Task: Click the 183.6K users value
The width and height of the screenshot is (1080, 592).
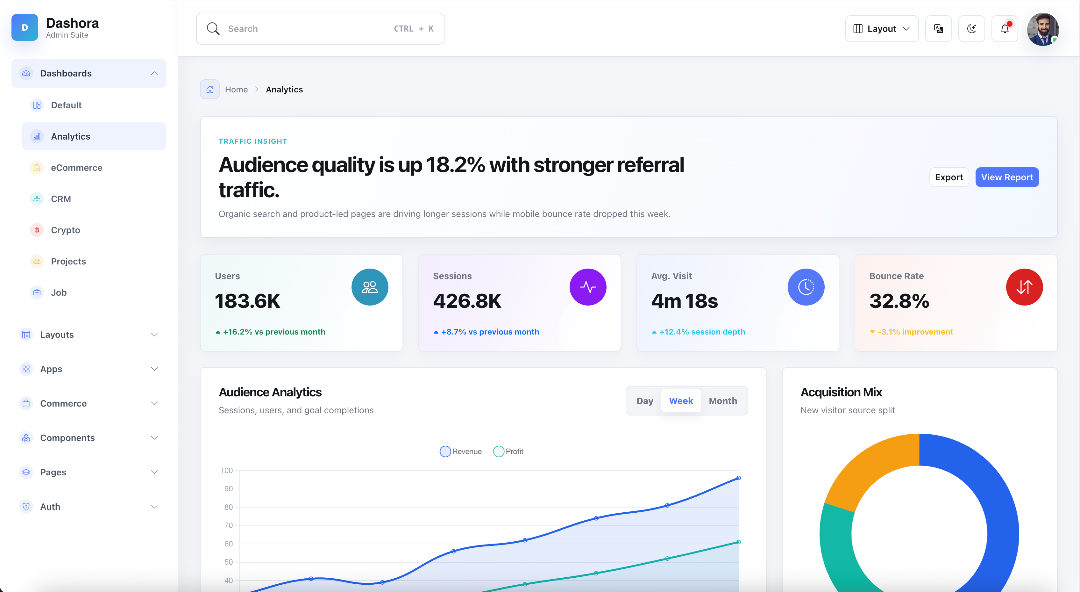Action: (247, 301)
